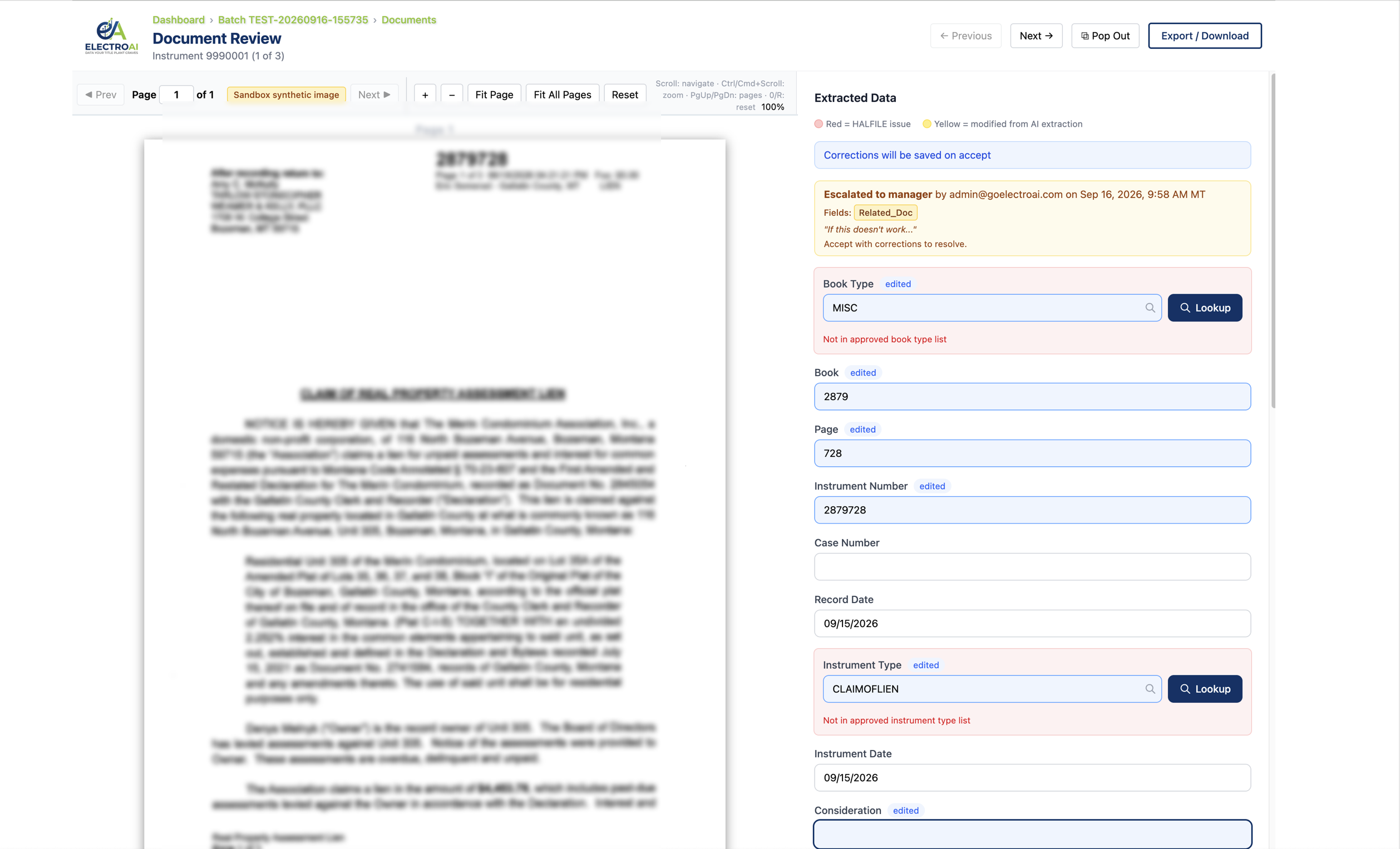Open the Book Type MISC combo box
The image size is (1400, 849).
pos(992,308)
